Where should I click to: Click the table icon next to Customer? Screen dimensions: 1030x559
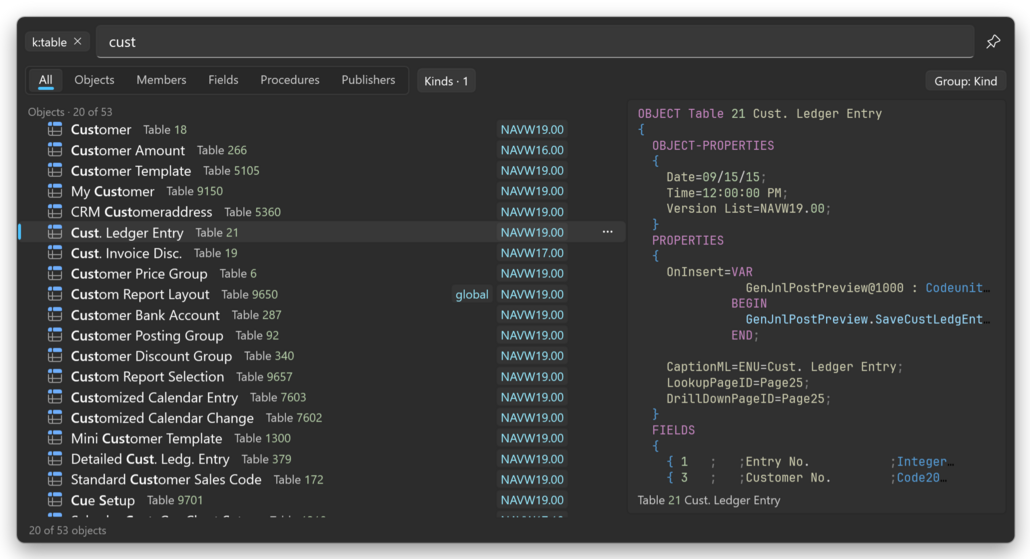(55, 129)
